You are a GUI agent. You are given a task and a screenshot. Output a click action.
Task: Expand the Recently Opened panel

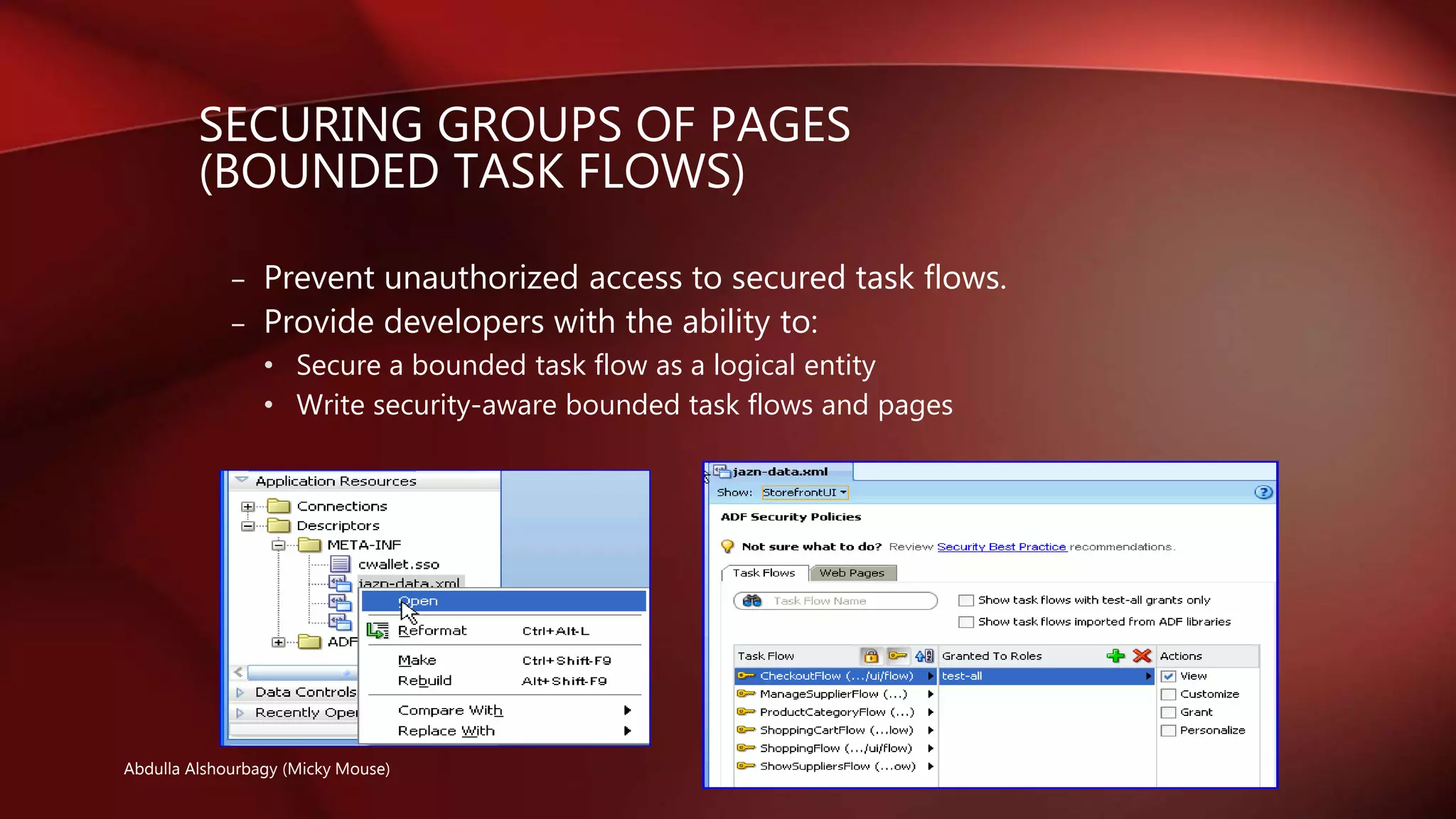point(240,713)
